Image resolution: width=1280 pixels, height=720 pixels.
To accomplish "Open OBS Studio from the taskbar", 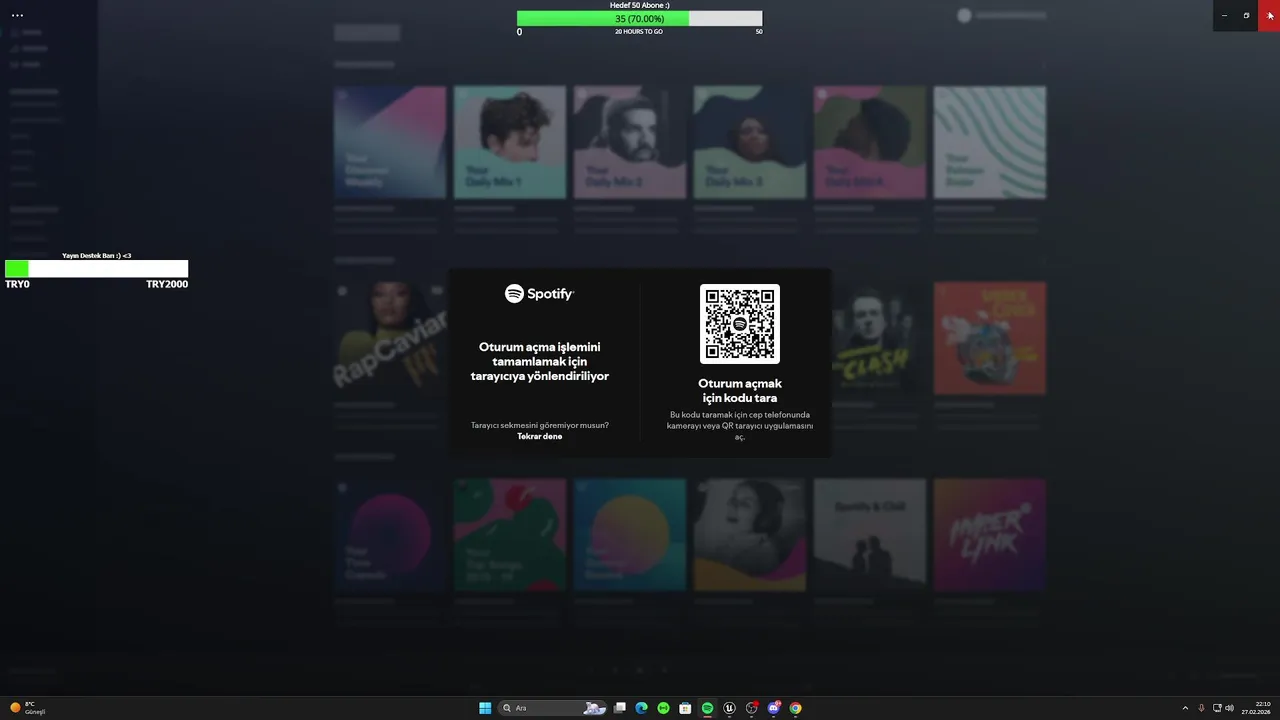I will pos(751,708).
